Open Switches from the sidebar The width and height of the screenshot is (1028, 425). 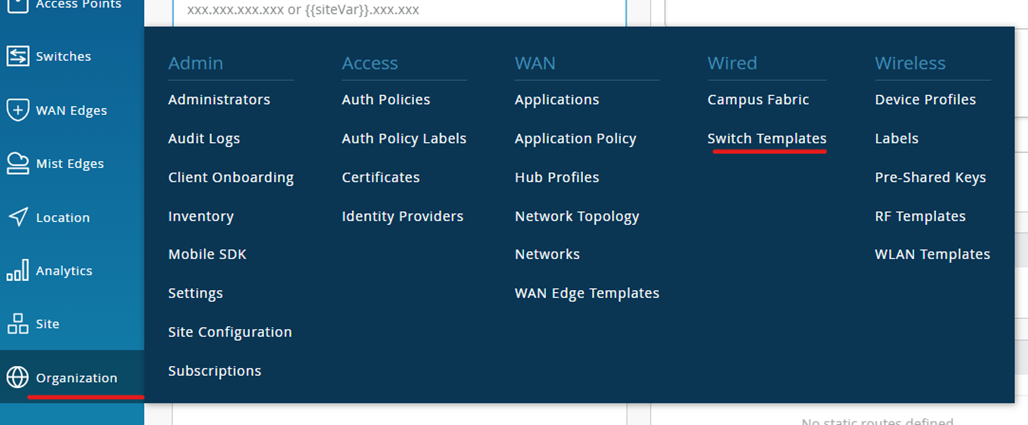64,56
